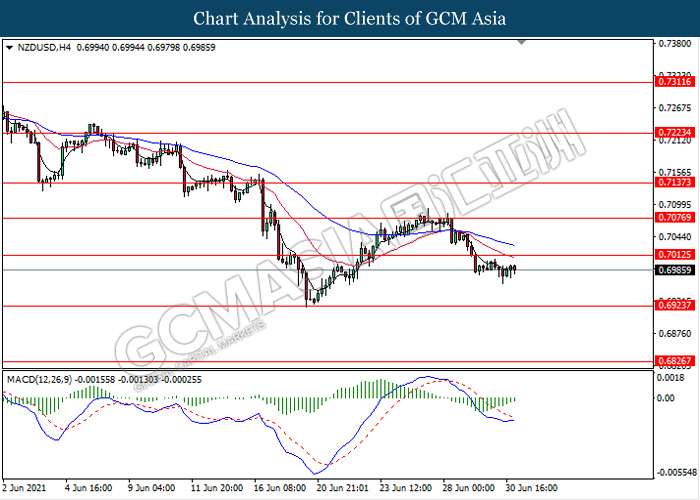Click the 9 Jun 04:00 time label
This screenshot has width=700, height=500.
pyautogui.click(x=151, y=488)
